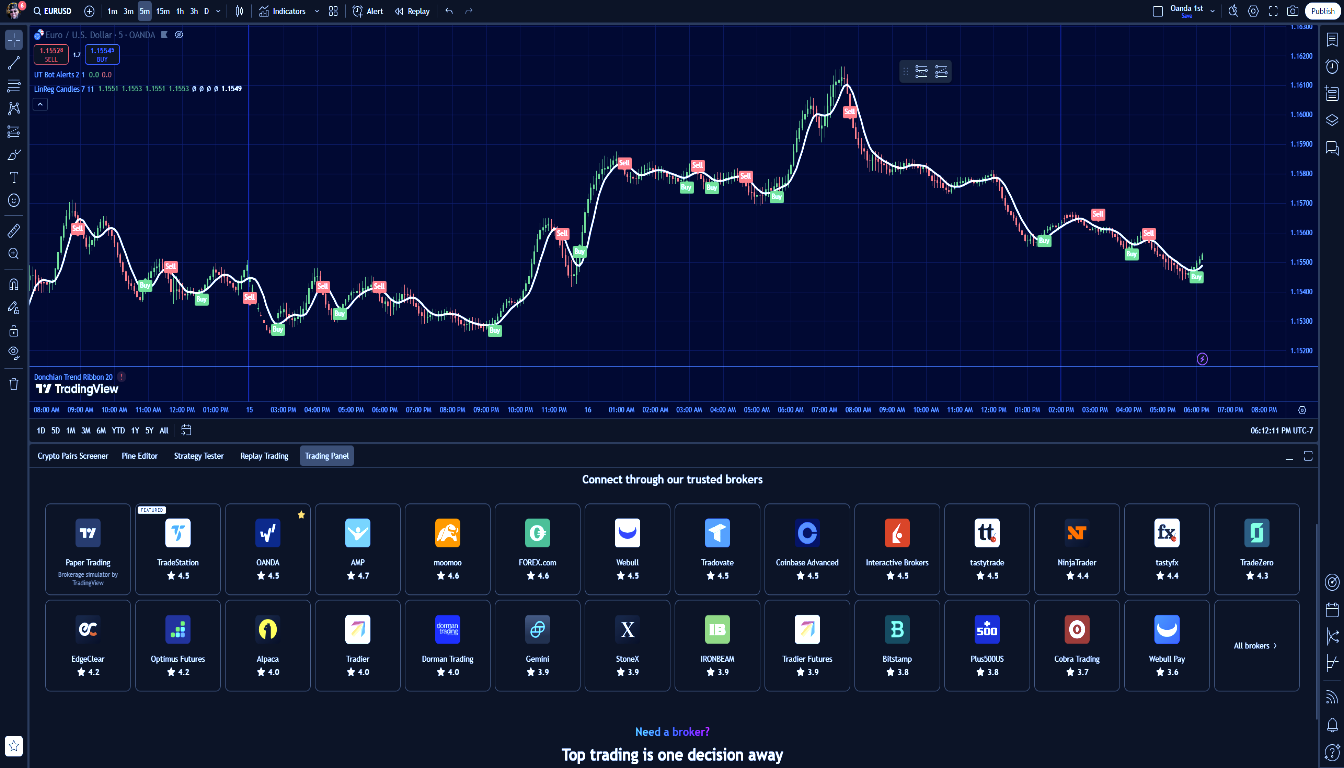Open the calendar icon in right sidebar
Screen dimensions: 1344x768
tap(1332, 609)
